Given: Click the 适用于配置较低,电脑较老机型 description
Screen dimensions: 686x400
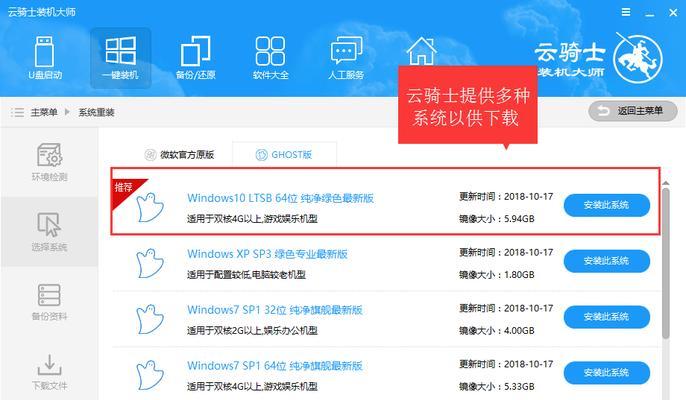Looking at the screenshot, I should click(246, 275).
